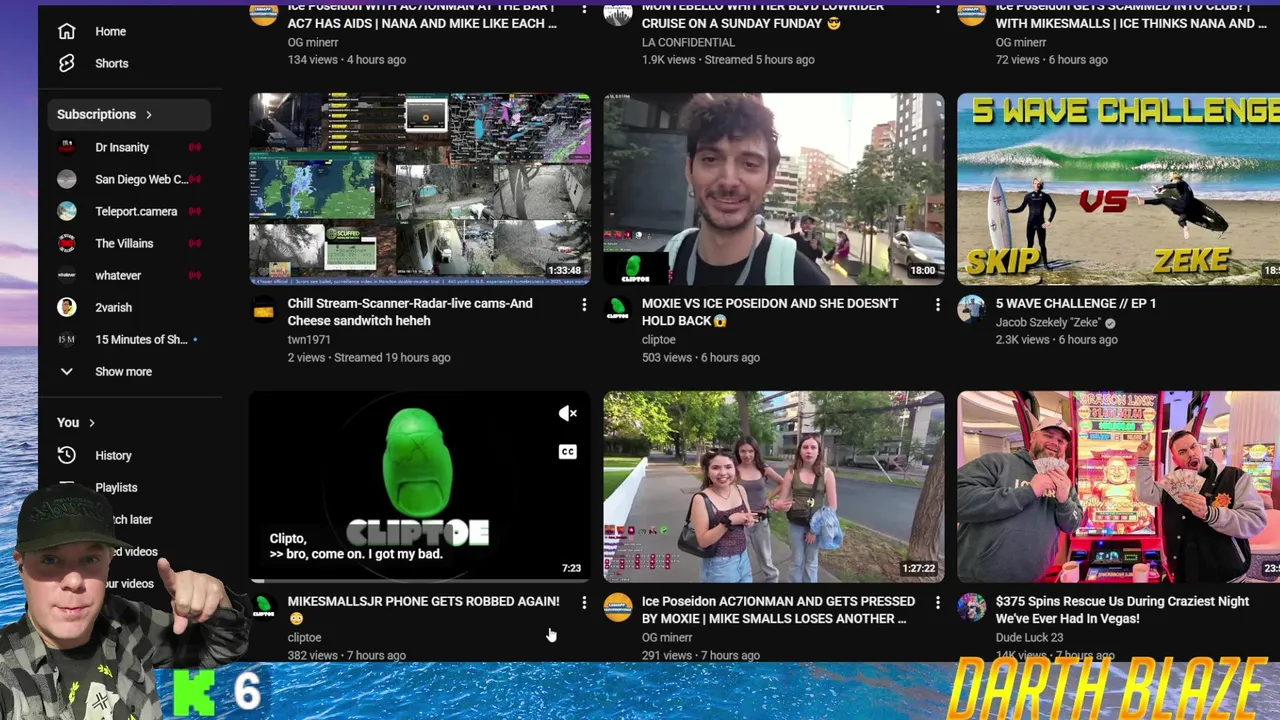Screen dimensions: 1280x720
Task: Expand Show more subscriptions
Action: (x=124, y=371)
